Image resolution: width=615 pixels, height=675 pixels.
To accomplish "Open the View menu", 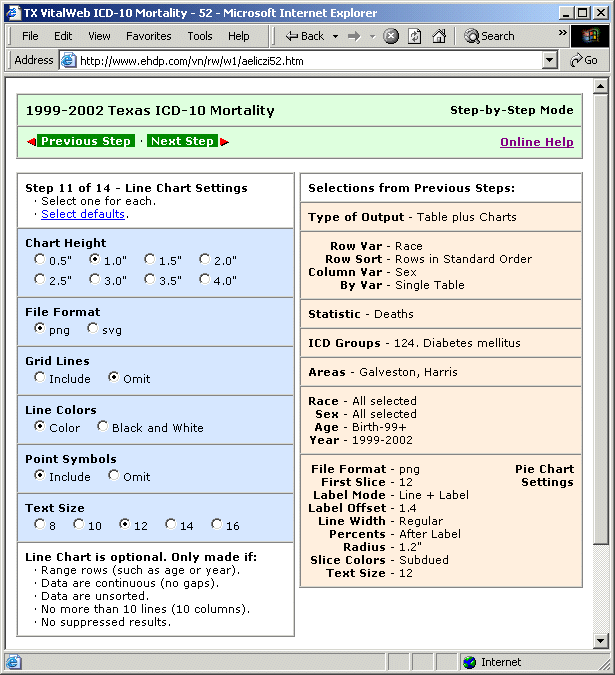I will [x=99, y=36].
